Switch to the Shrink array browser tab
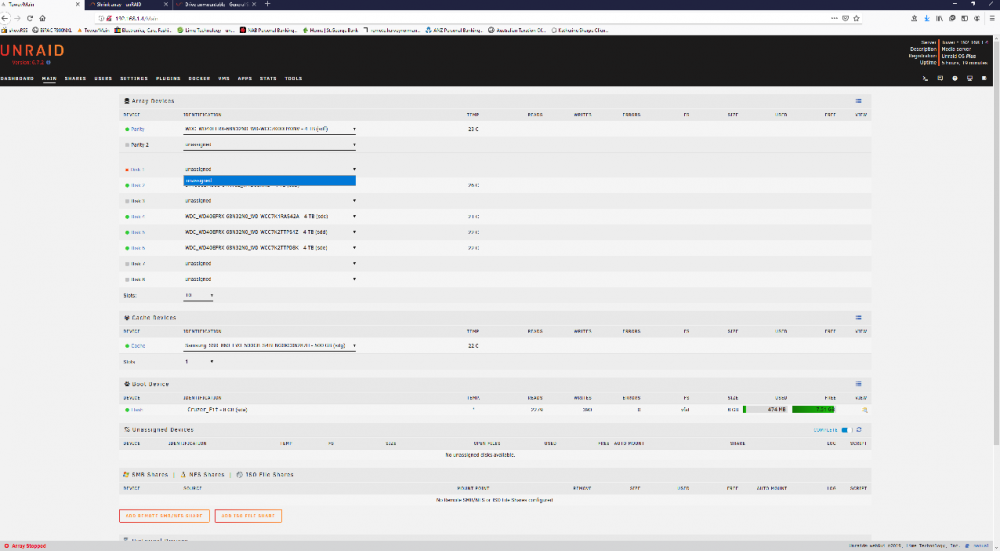This screenshot has height=551, width=1000. coord(128,4)
